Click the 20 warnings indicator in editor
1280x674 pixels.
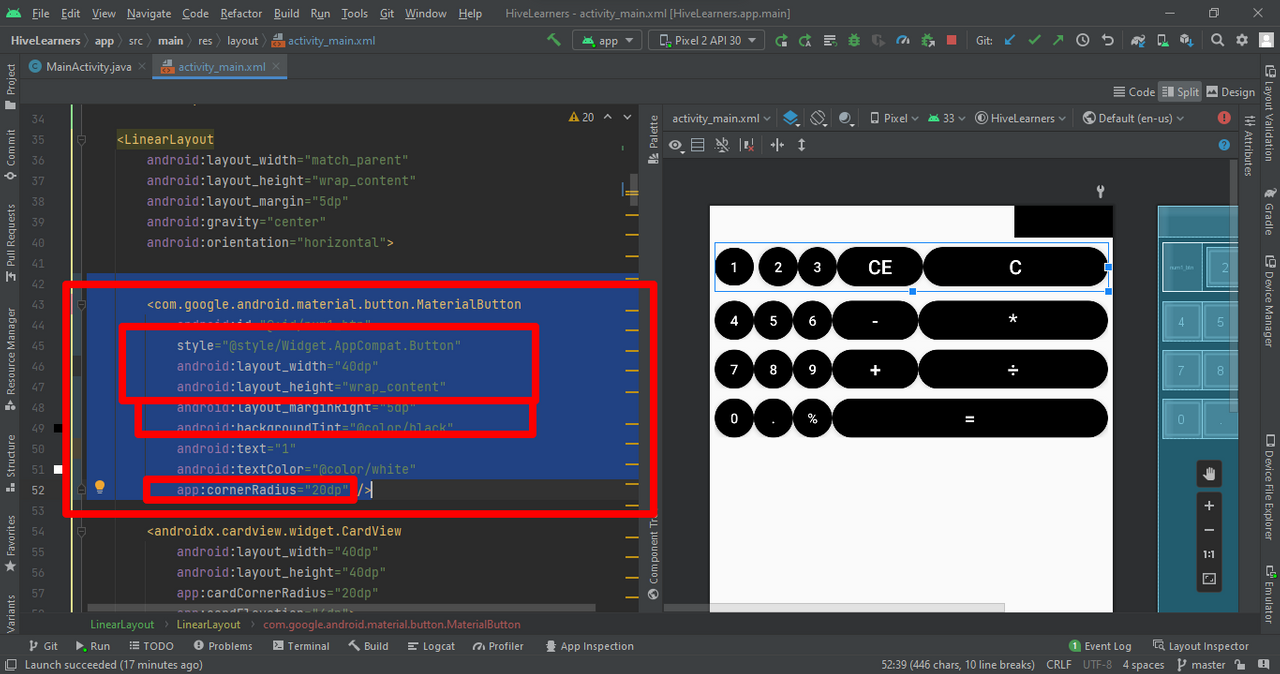(582, 117)
